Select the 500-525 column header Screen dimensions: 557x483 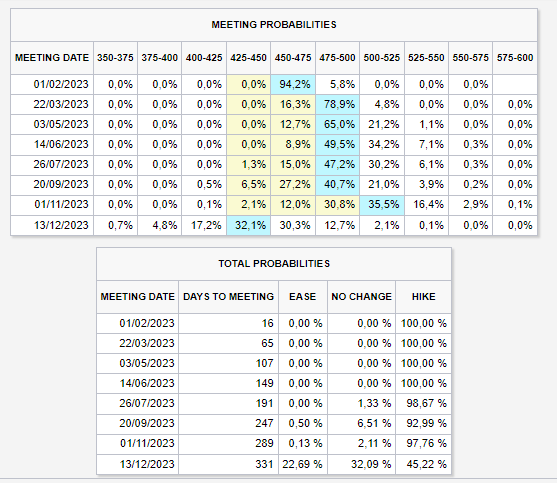coord(382,58)
